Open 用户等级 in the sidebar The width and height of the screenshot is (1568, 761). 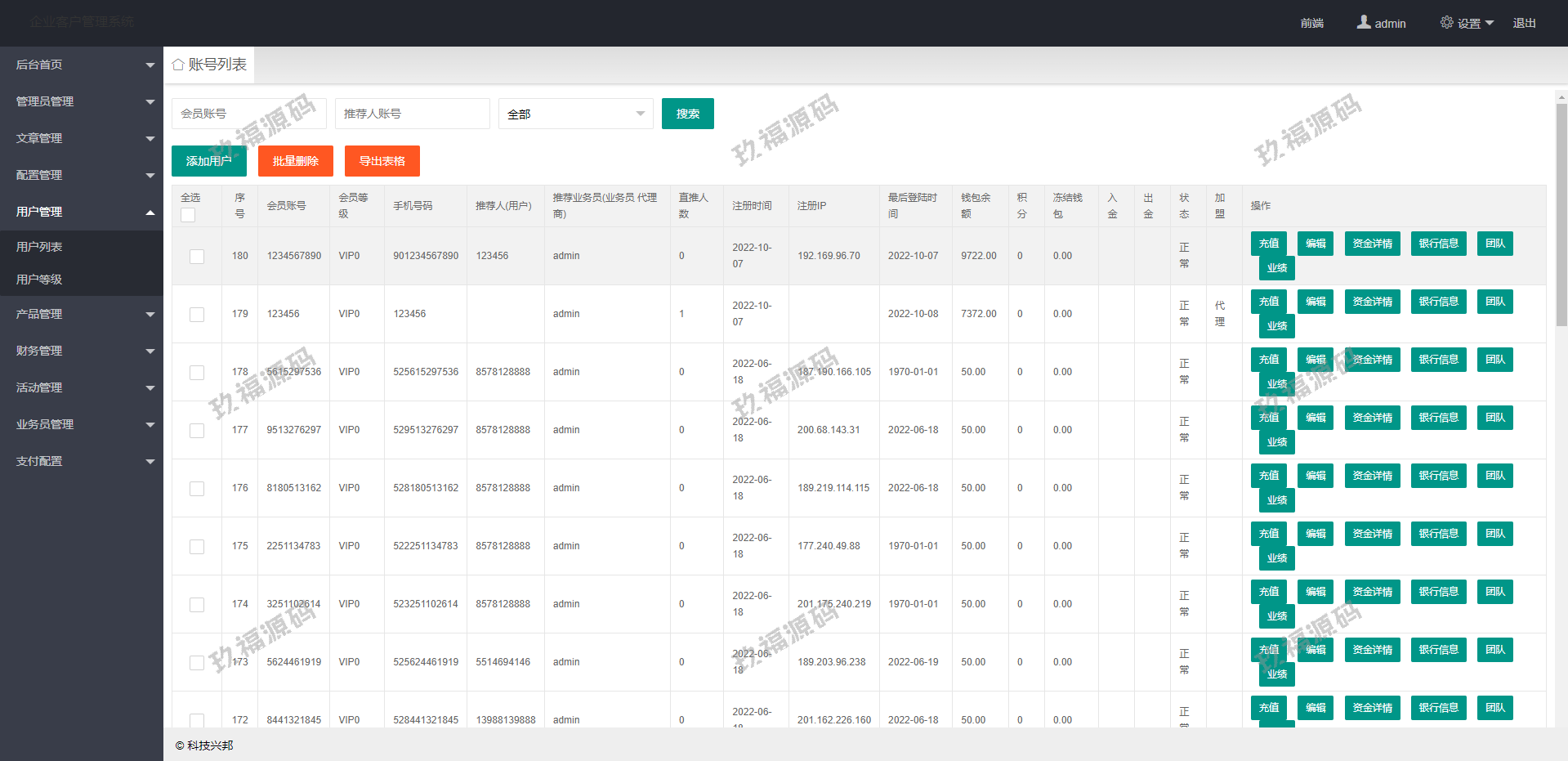(39, 280)
